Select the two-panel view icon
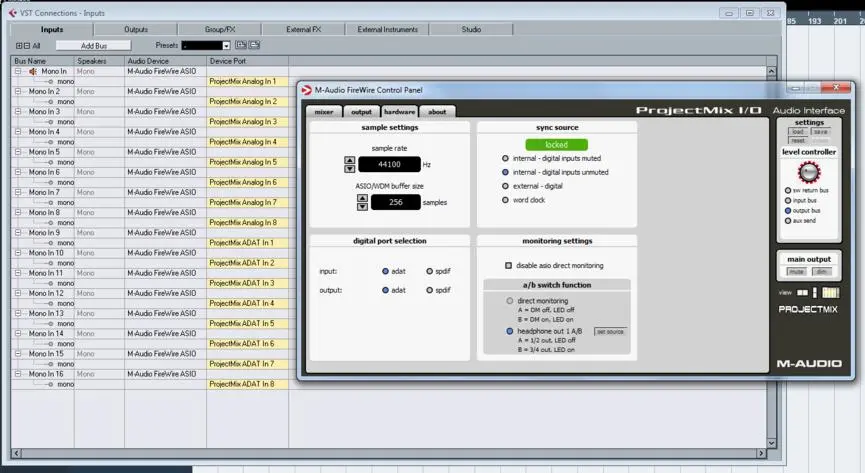This screenshot has height=473, width=865. 803,293
